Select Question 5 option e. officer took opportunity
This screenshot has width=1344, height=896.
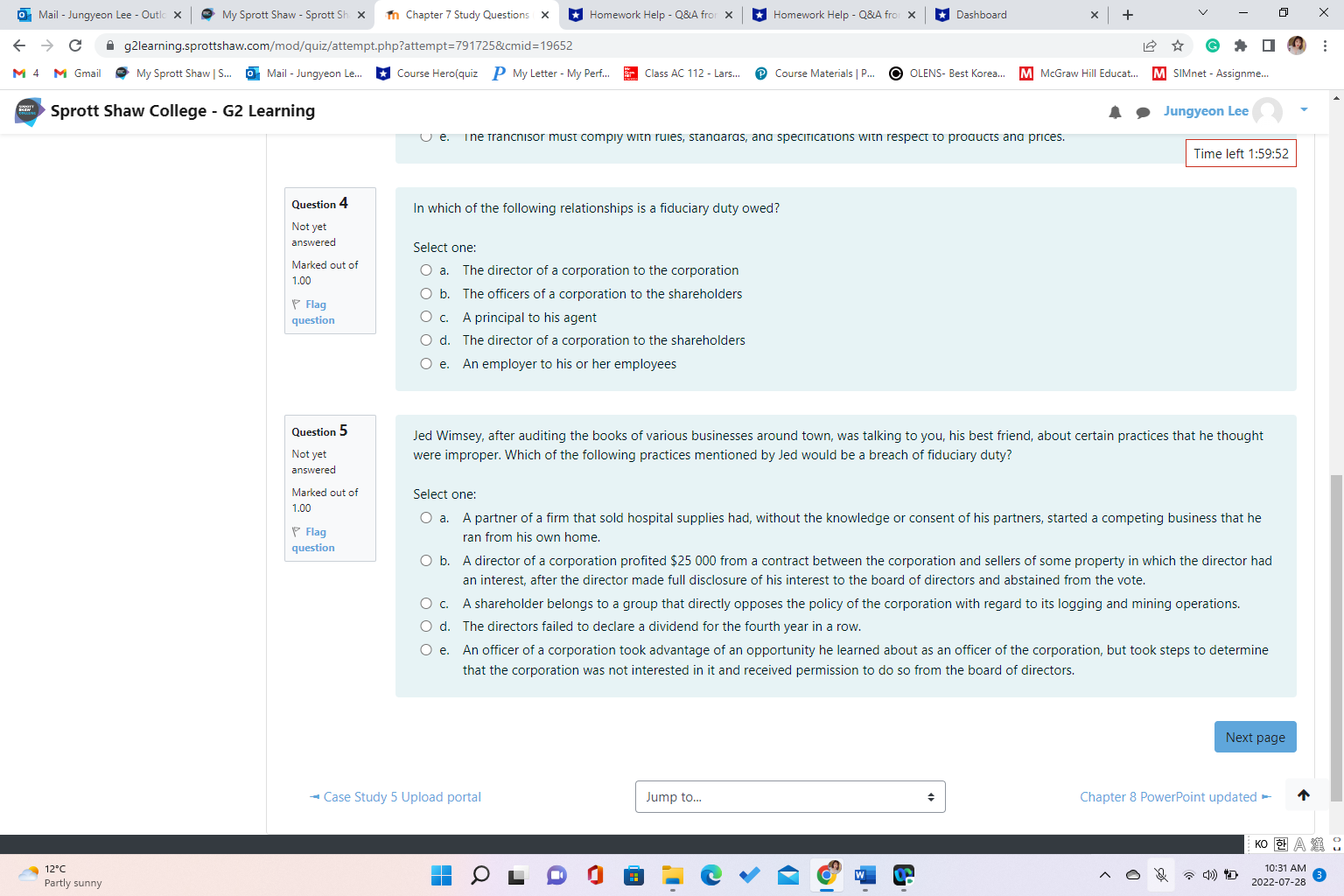426,650
